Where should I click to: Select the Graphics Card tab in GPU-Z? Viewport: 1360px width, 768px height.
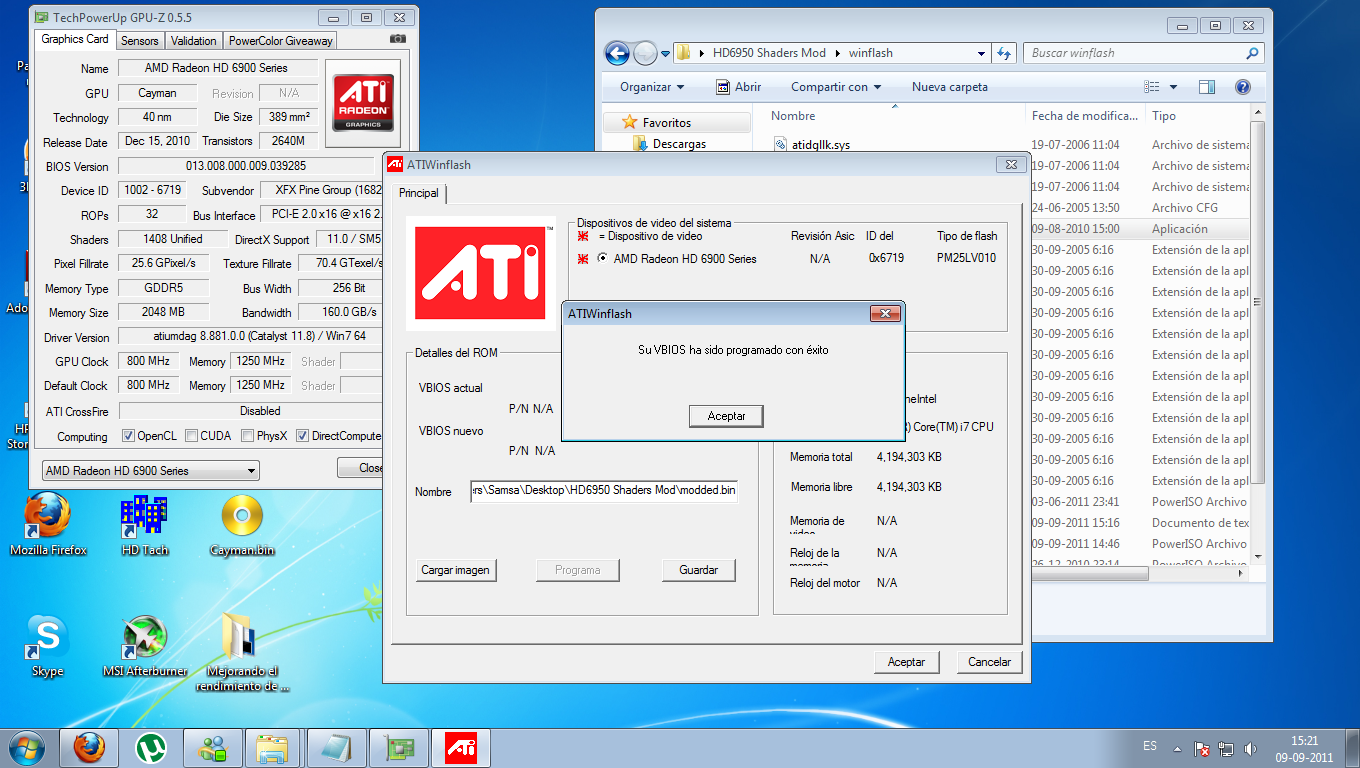(x=75, y=40)
